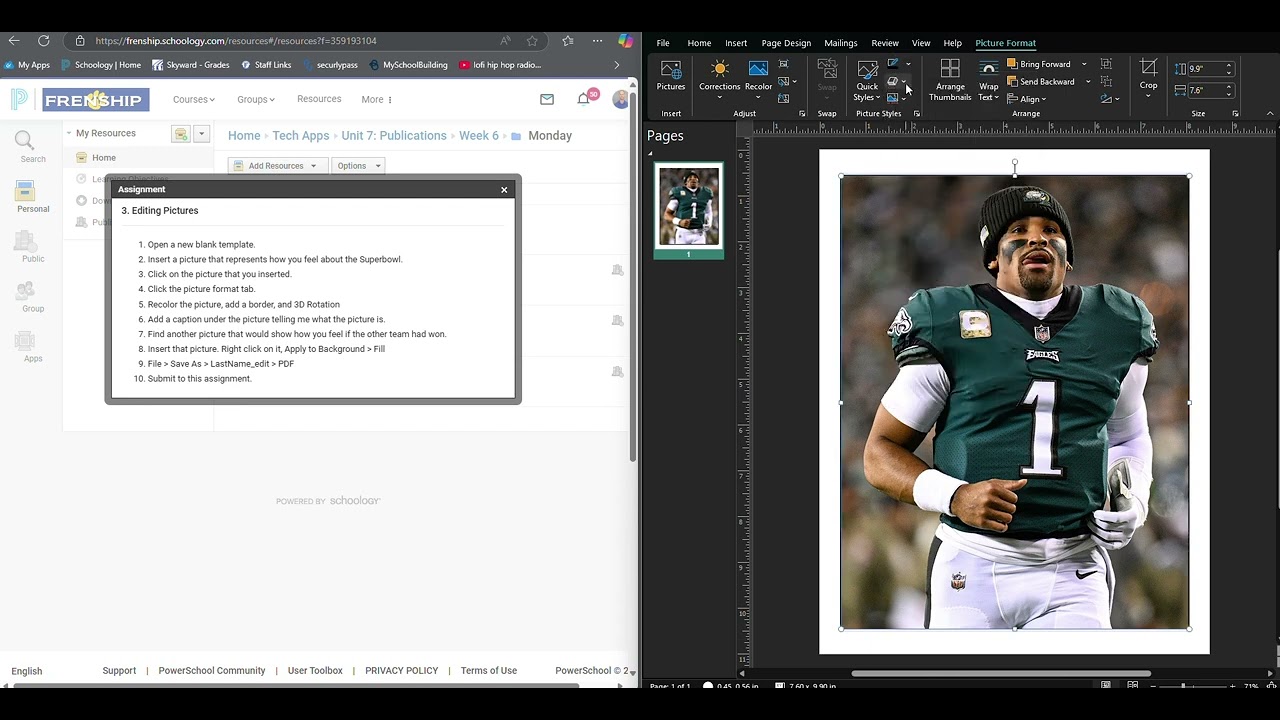Screen dimensions: 1280x720
Task: Open the Picture Styles dialog launcher
Action: (917, 113)
